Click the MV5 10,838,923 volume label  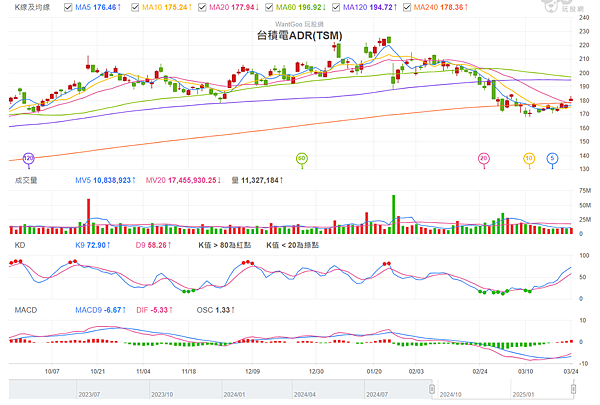pyautogui.click(x=105, y=180)
